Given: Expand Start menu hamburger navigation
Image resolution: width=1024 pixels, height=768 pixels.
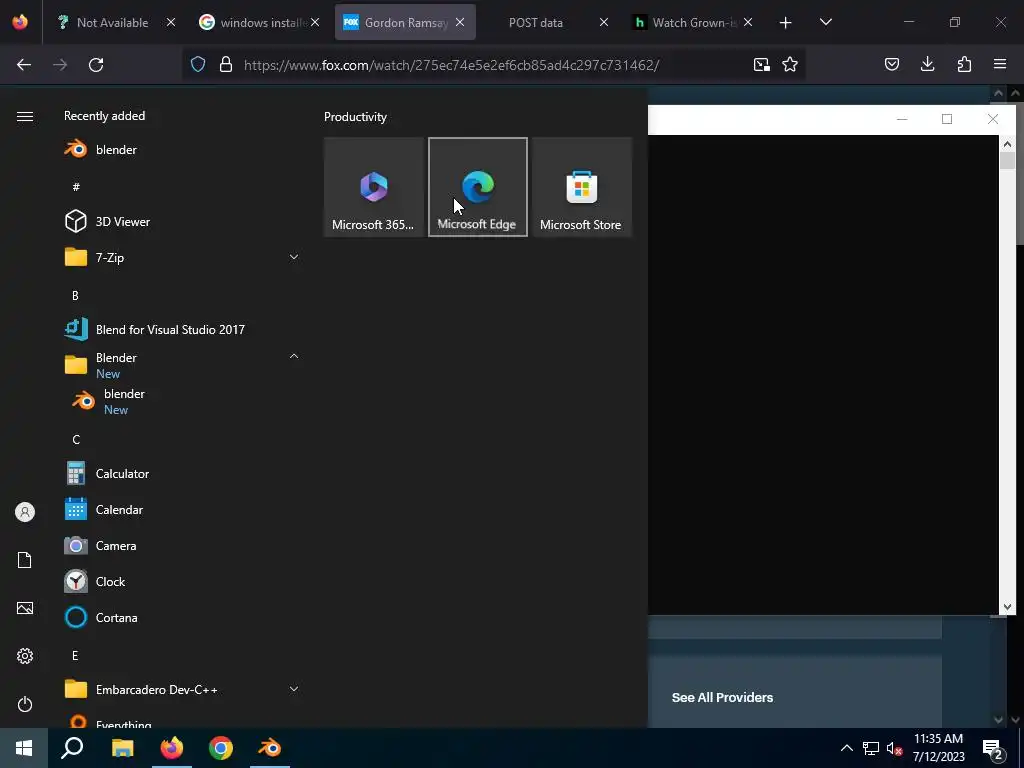Looking at the screenshot, I should coord(25,116).
